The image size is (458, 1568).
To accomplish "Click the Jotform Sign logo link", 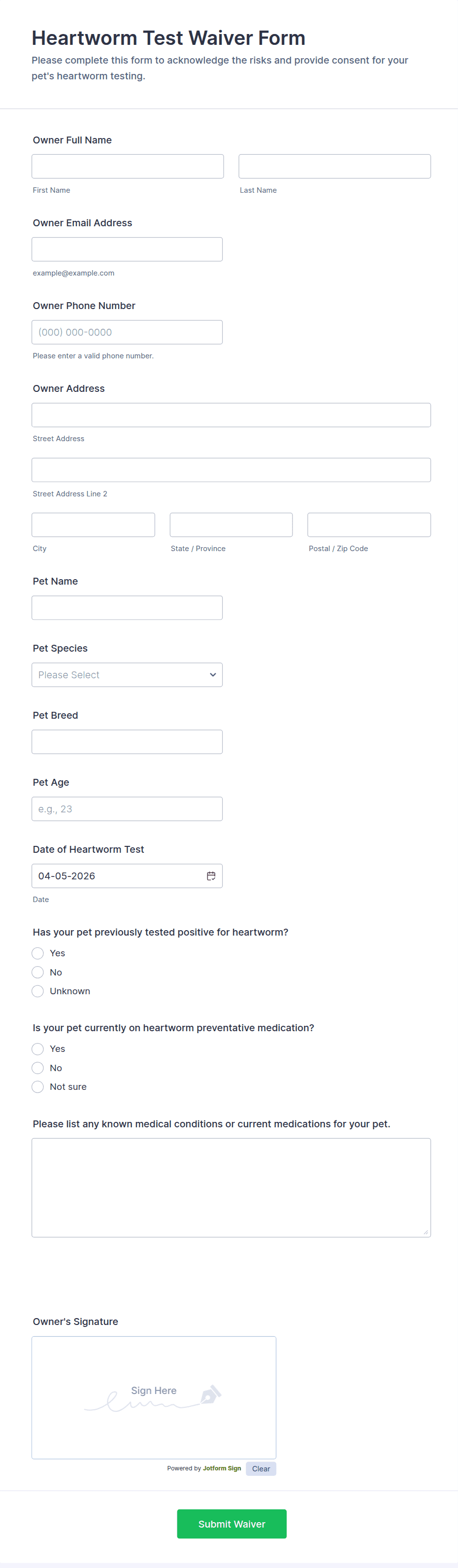I will click(x=222, y=1469).
